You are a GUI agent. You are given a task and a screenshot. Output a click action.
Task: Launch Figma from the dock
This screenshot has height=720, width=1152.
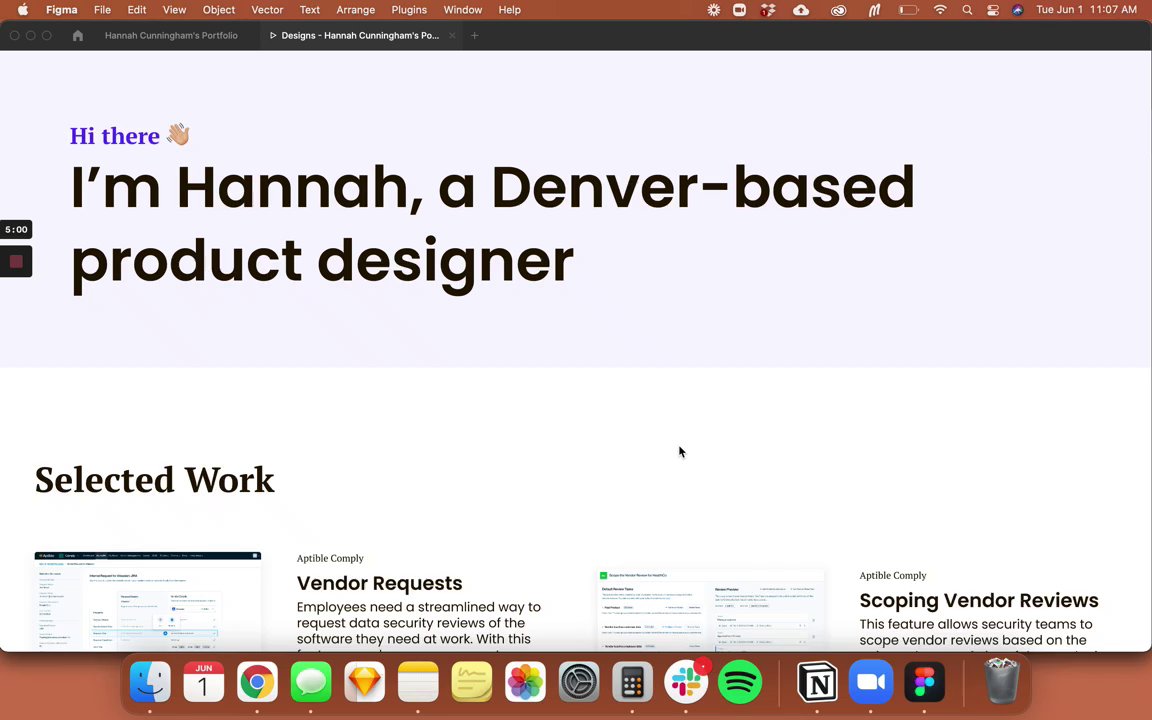[924, 682]
